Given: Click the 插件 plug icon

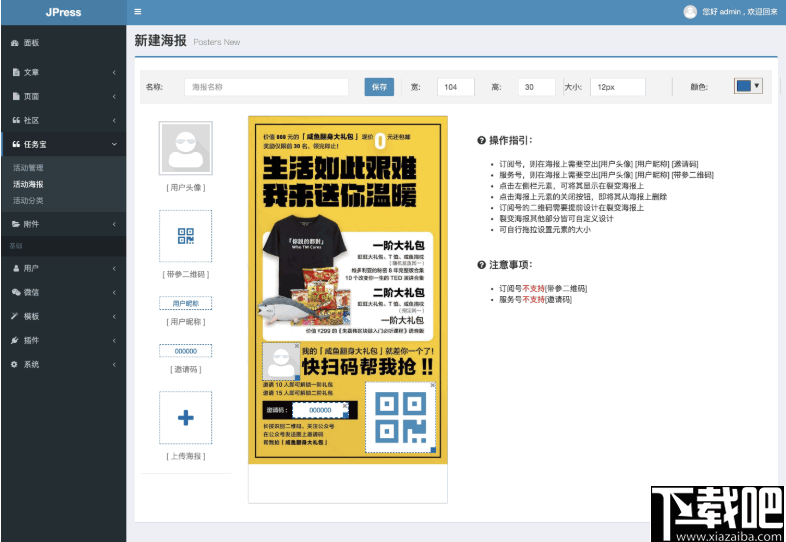Looking at the screenshot, I should pyautogui.click(x=15, y=340).
